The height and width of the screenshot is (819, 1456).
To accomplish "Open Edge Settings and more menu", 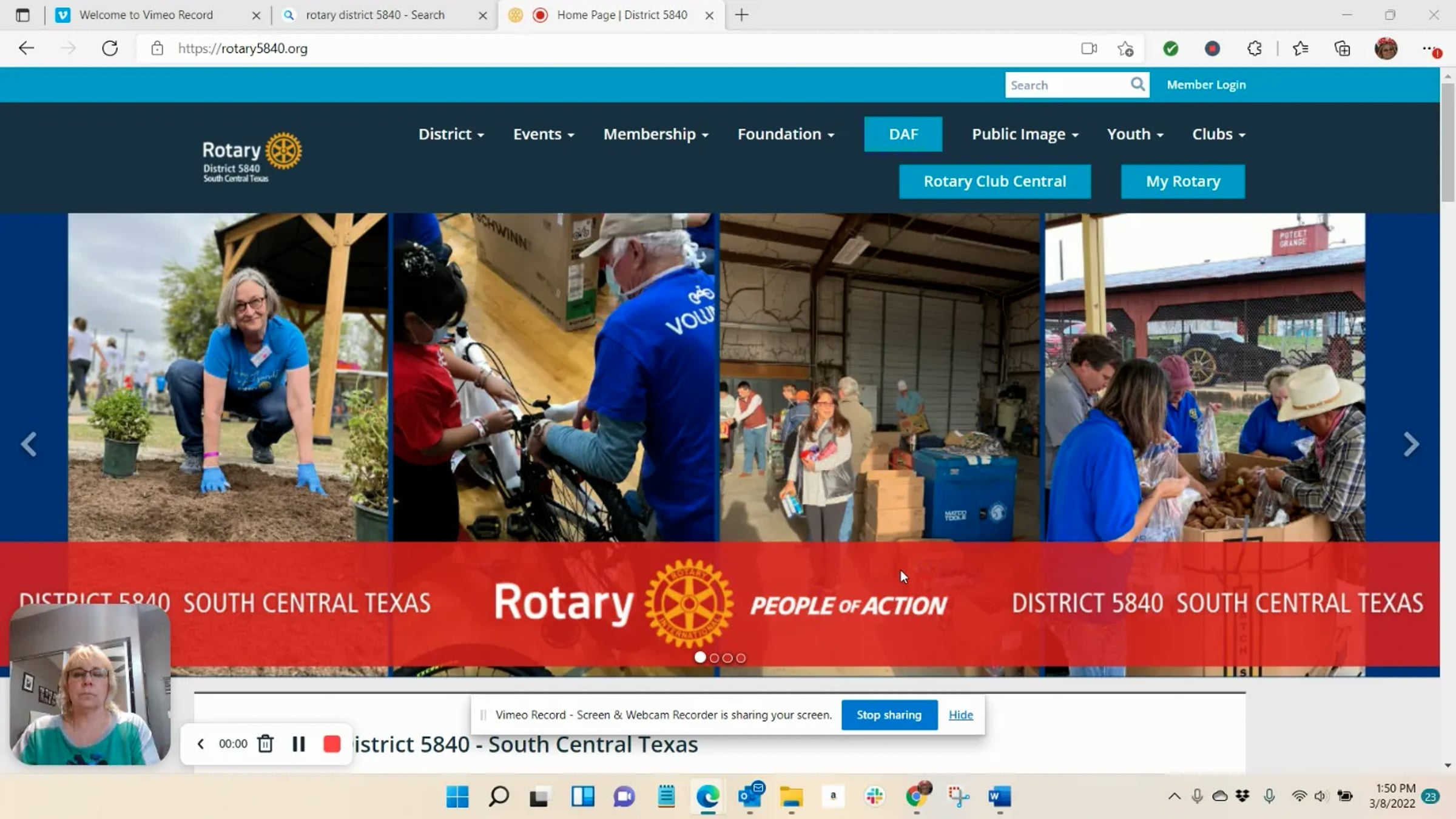I will (x=1431, y=49).
